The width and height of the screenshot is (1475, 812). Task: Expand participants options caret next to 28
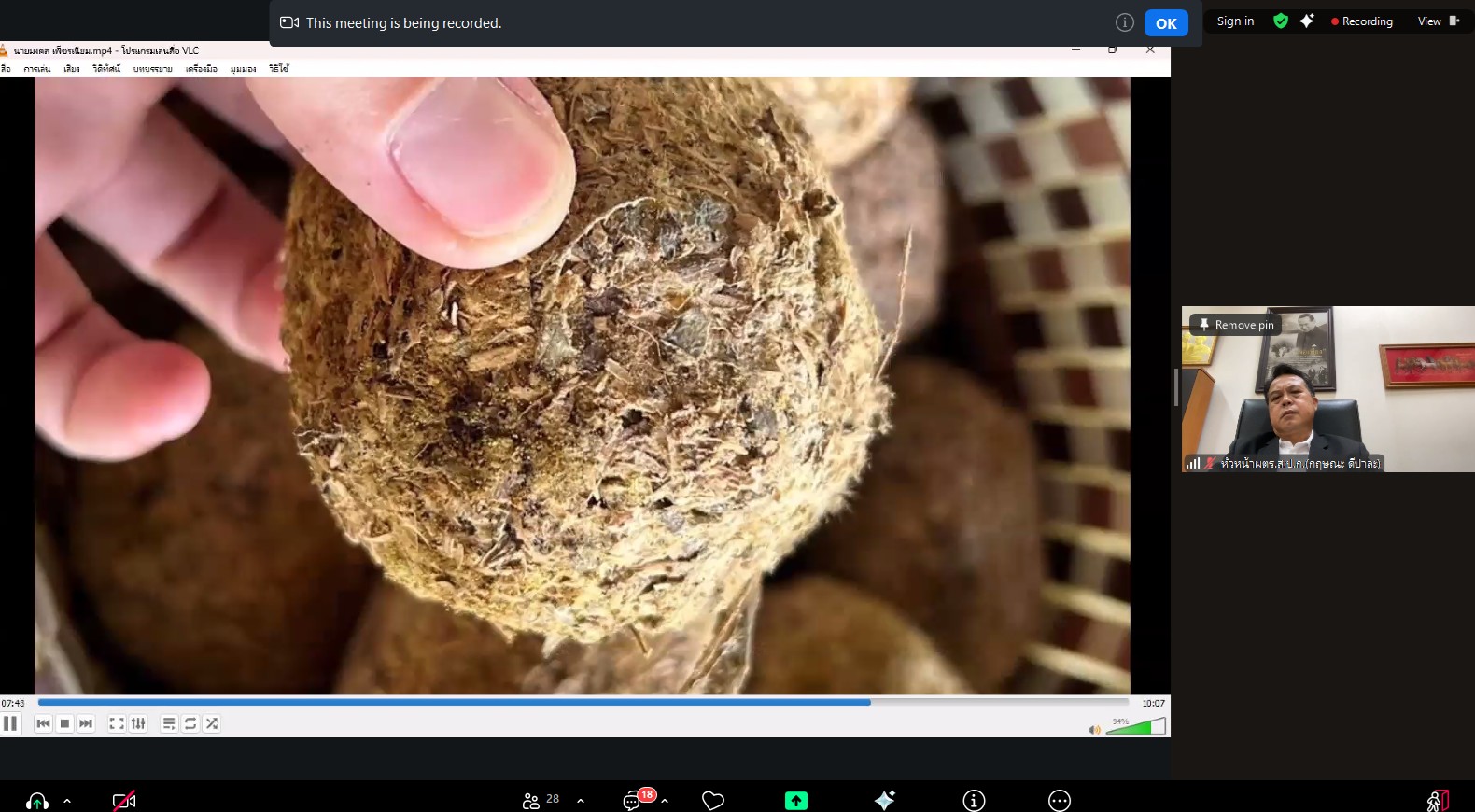tap(581, 801)
